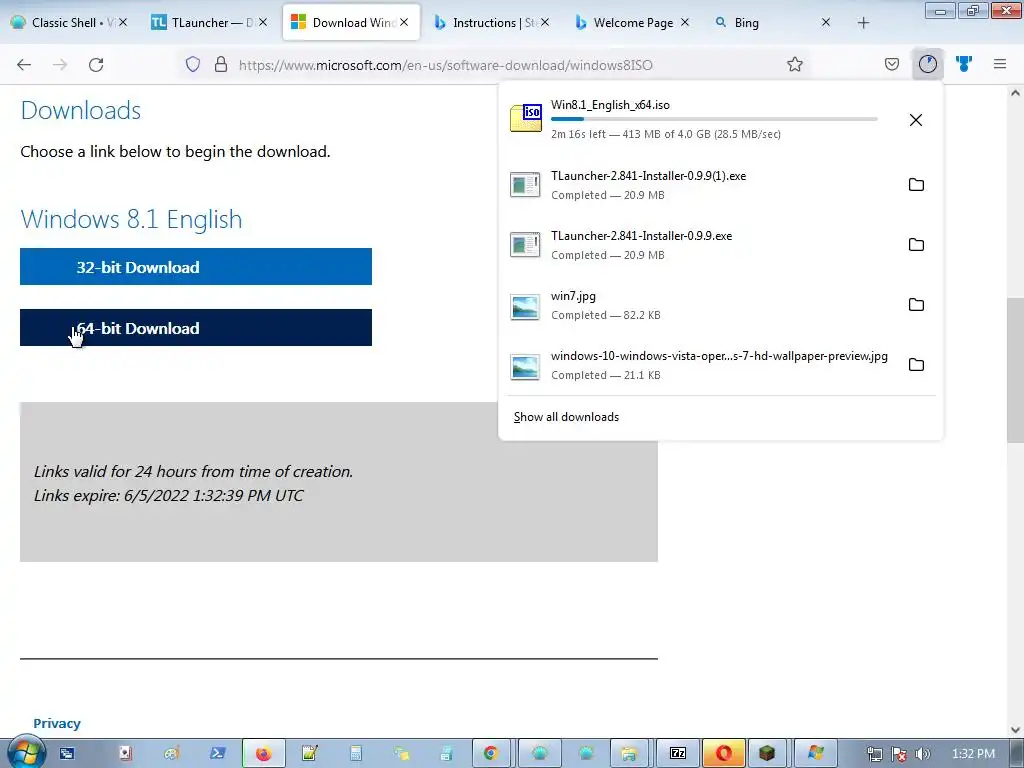Cancel the Win8.1_English_x64.iso download

pyautogui.click(x=916, y=120)
